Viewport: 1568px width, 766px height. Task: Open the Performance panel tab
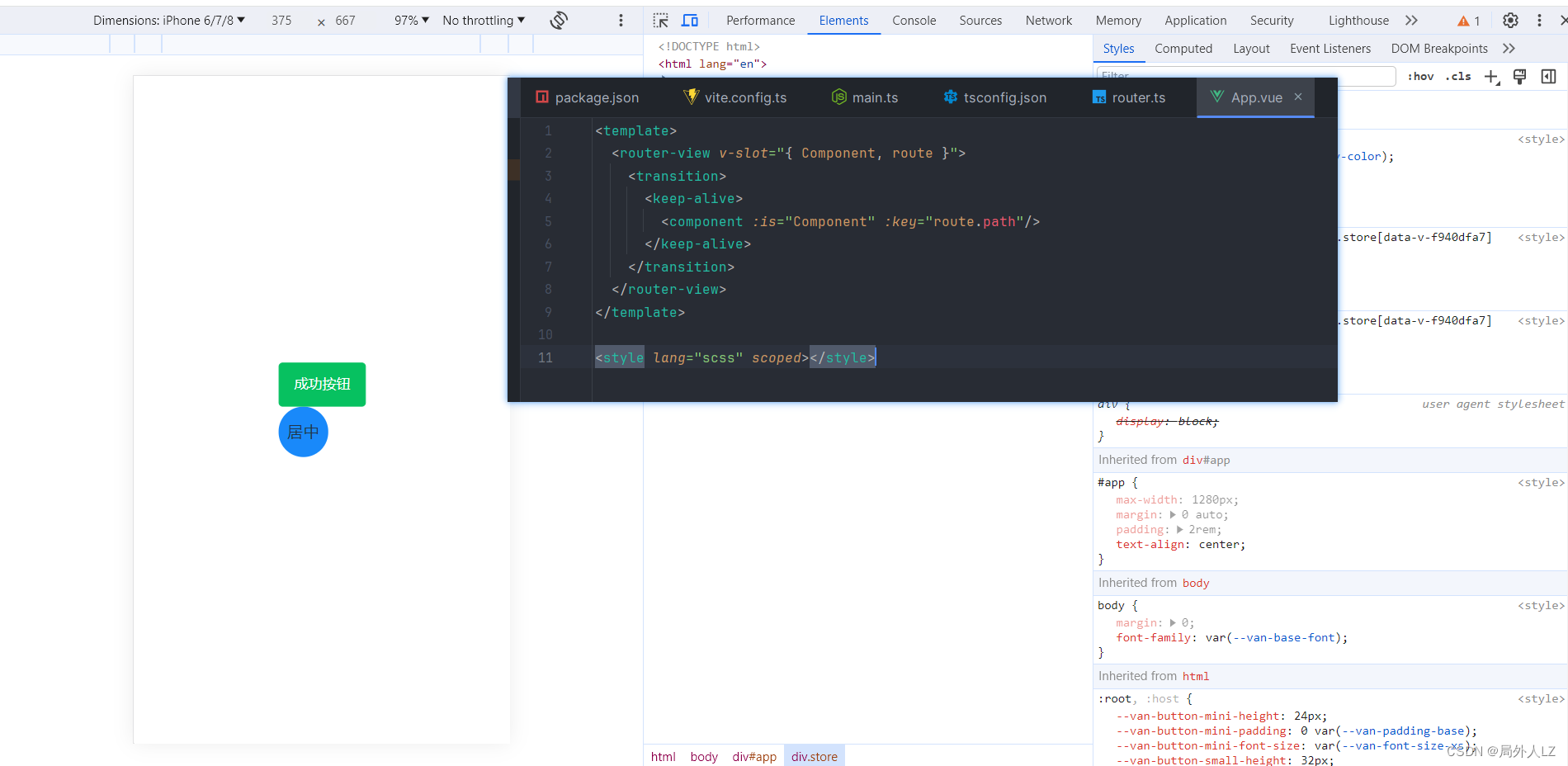760,21
